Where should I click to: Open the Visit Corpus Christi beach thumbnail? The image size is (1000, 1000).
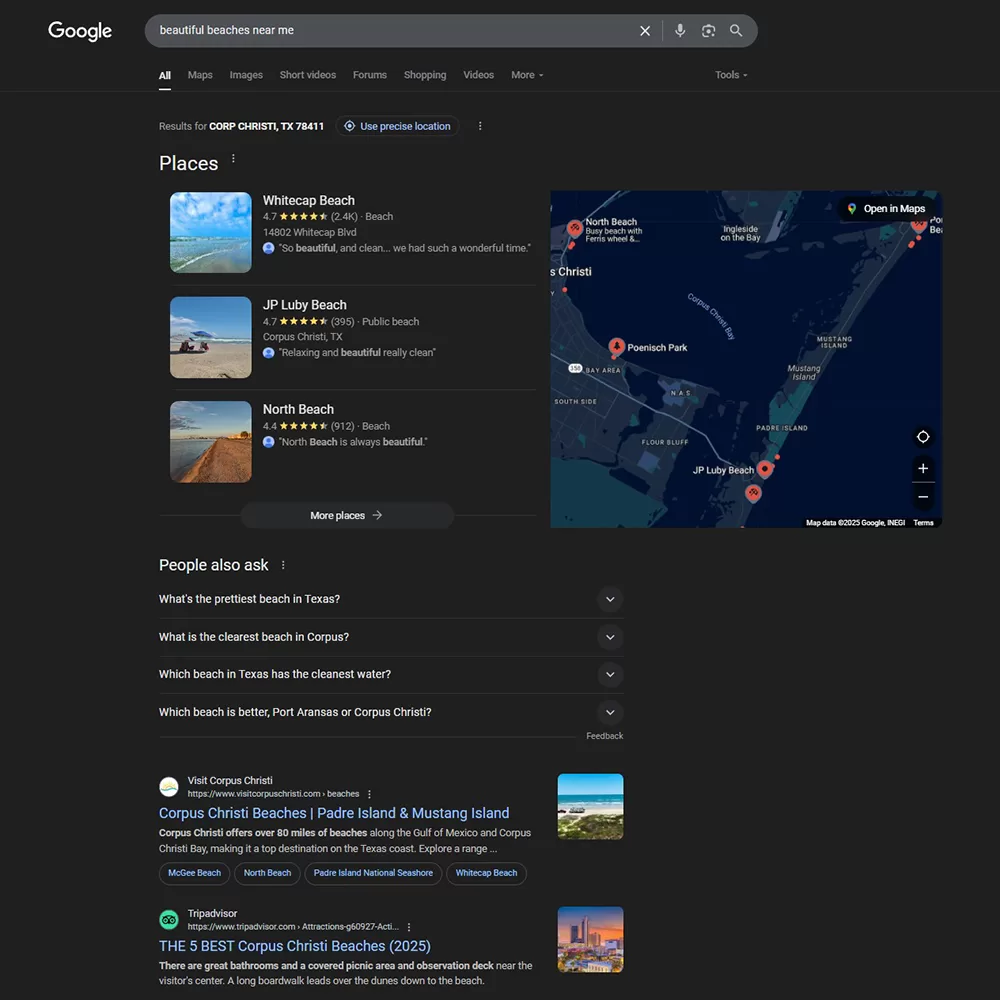point(590,807)
